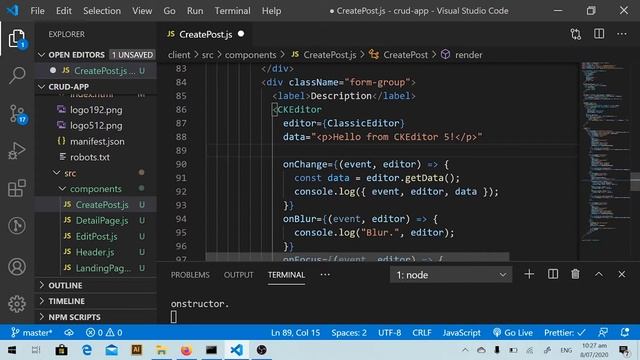Open the Run menu
This screenshot has height=360, width=640.
click(x=195, y=11)
